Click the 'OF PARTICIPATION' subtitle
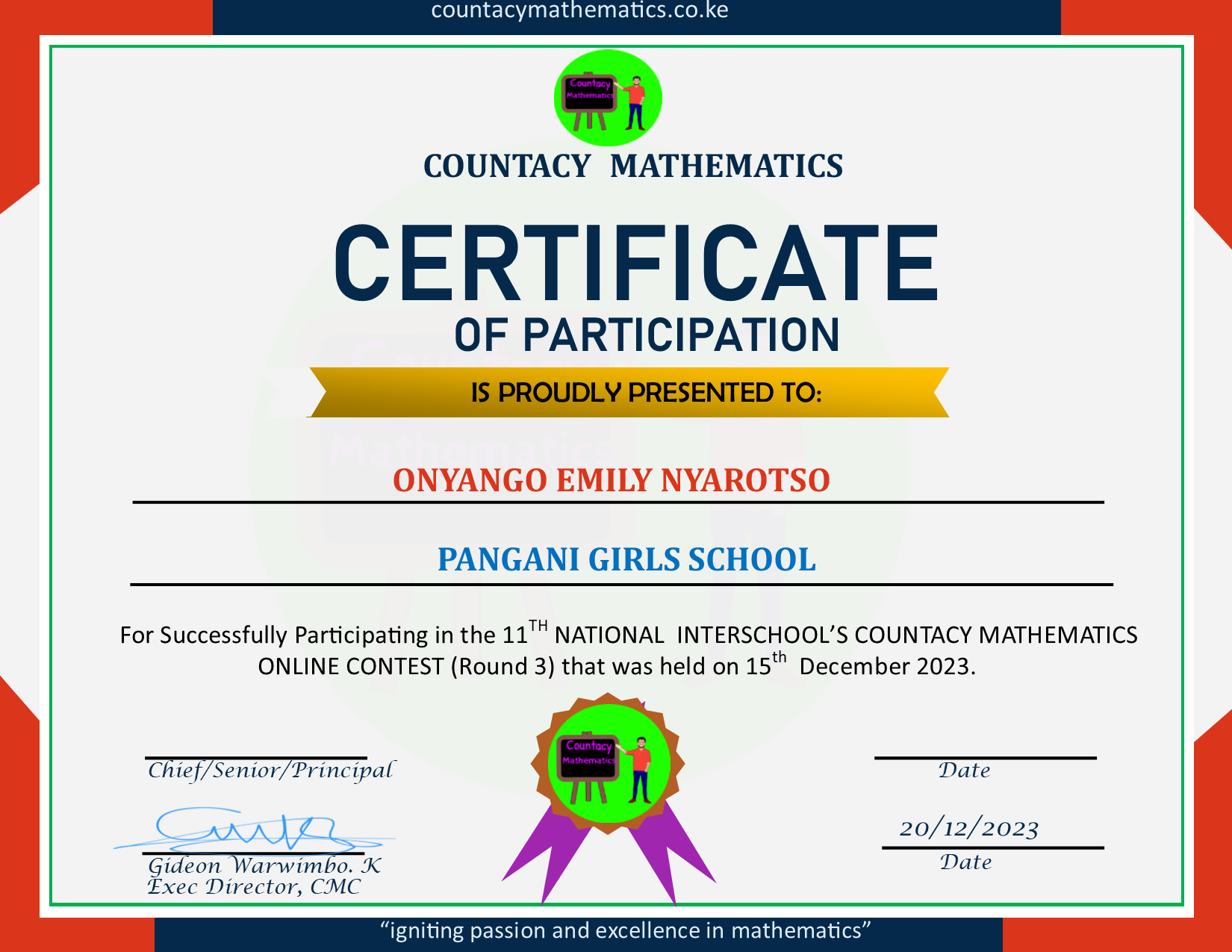 (647, 335)
